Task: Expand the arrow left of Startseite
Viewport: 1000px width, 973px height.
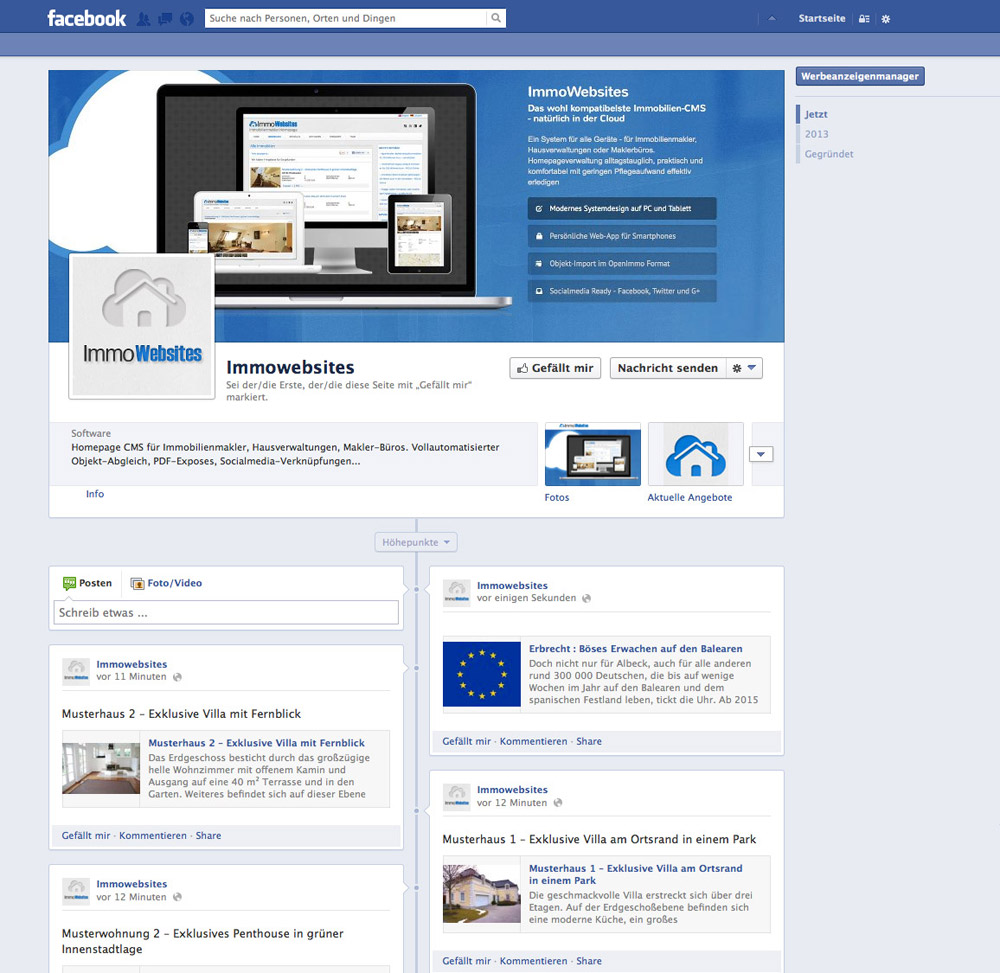Action: [772, 18]
